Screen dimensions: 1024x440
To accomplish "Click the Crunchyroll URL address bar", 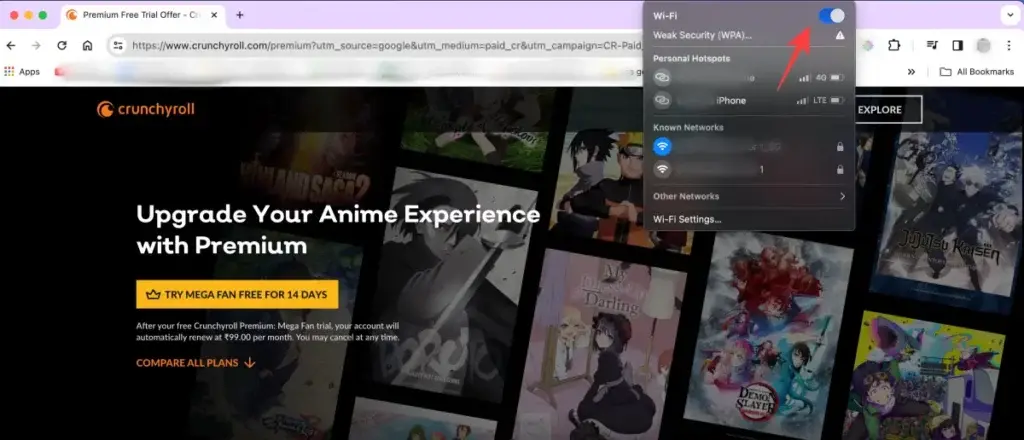I will point(380,46).
